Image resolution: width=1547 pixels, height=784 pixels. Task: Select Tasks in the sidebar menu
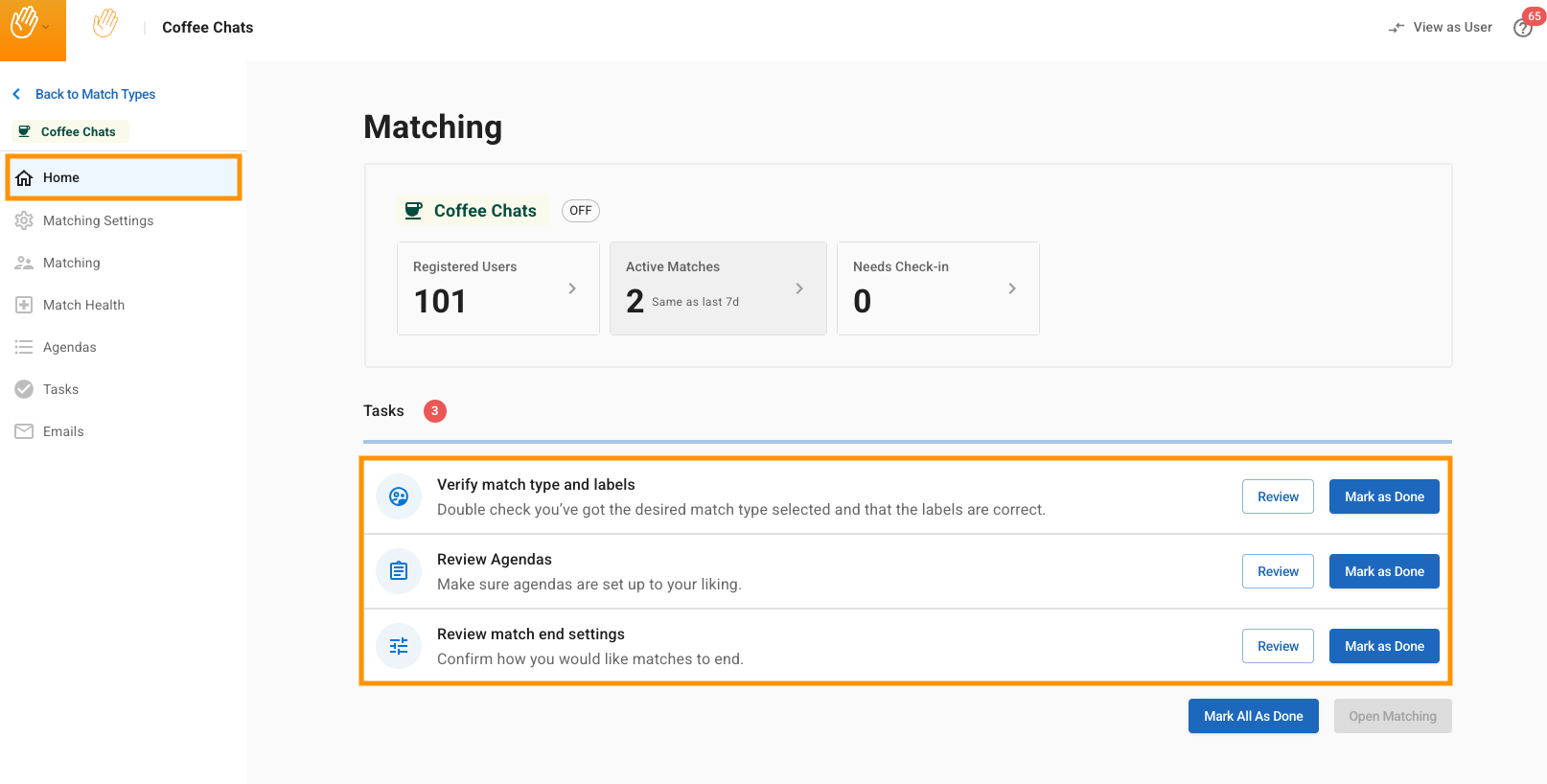[60, 389]
